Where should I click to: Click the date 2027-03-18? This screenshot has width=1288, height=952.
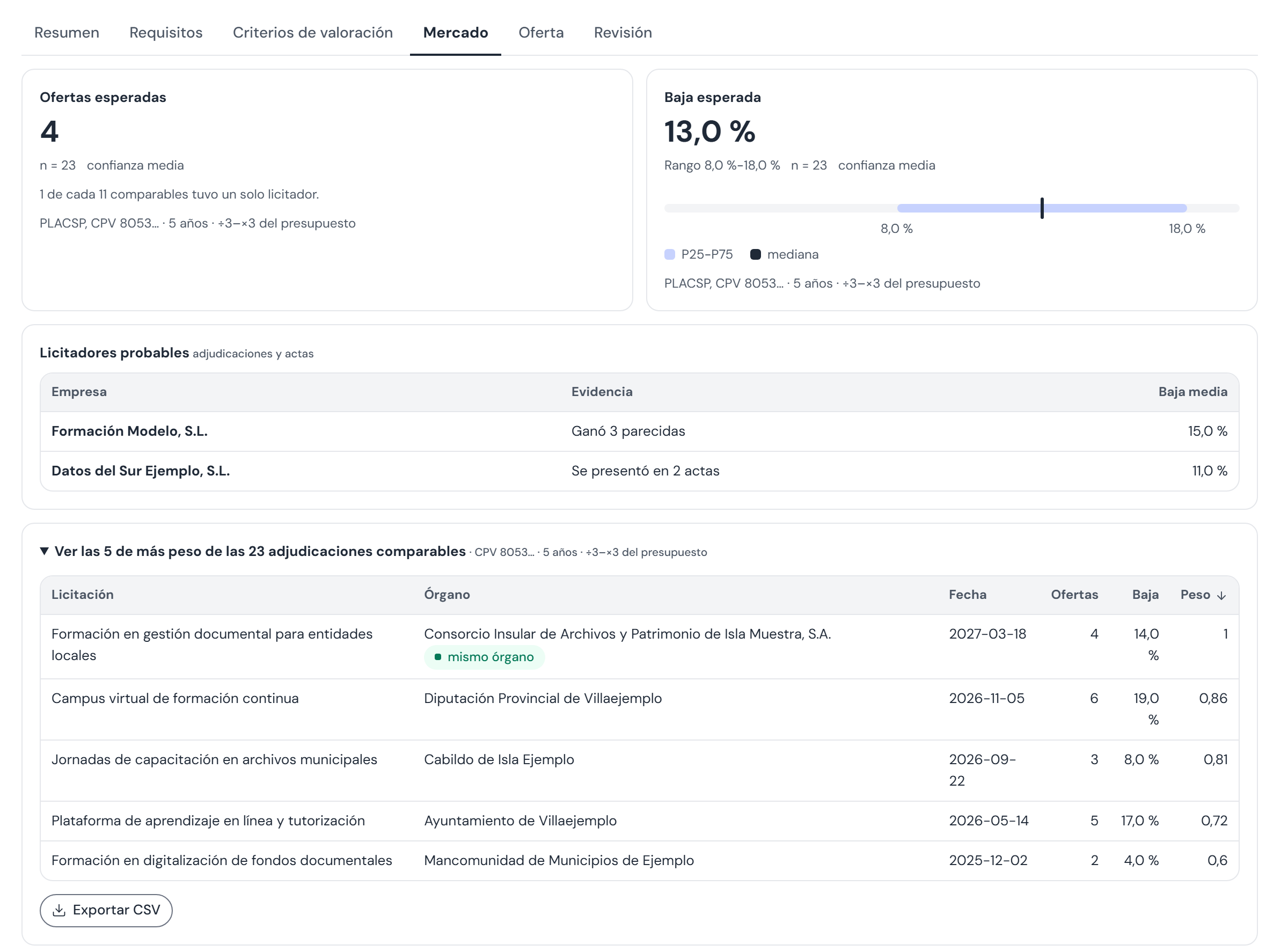click(988, 634)
